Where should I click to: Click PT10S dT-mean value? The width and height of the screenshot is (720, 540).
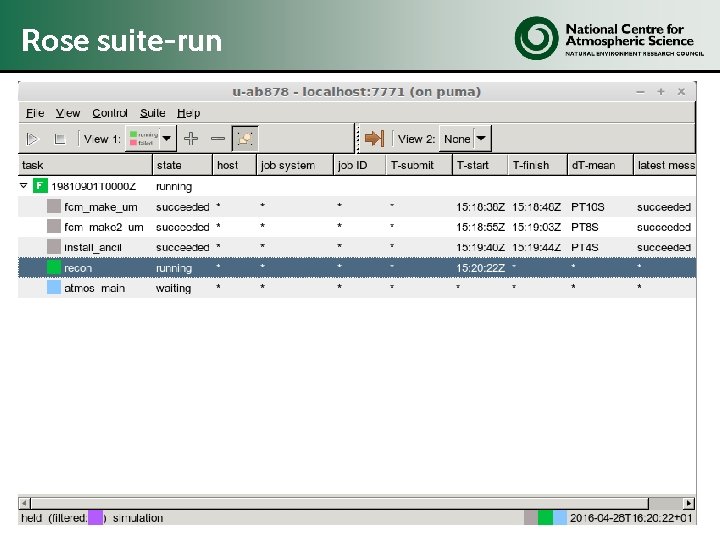tap(587, 207)
